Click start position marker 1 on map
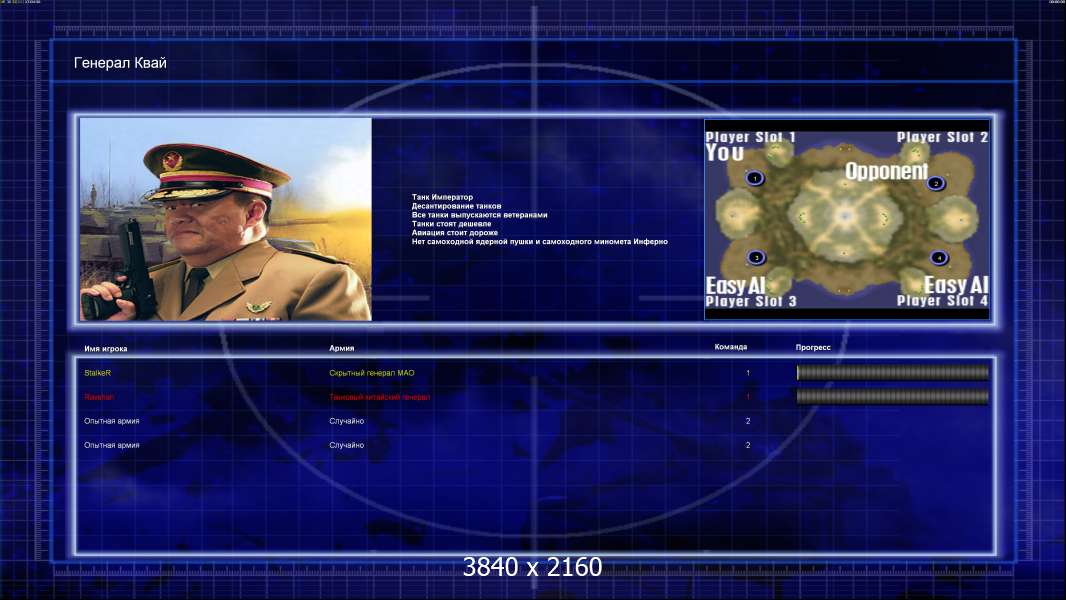Viewport: 1066px width, 600px height. (x=755, y=179)
